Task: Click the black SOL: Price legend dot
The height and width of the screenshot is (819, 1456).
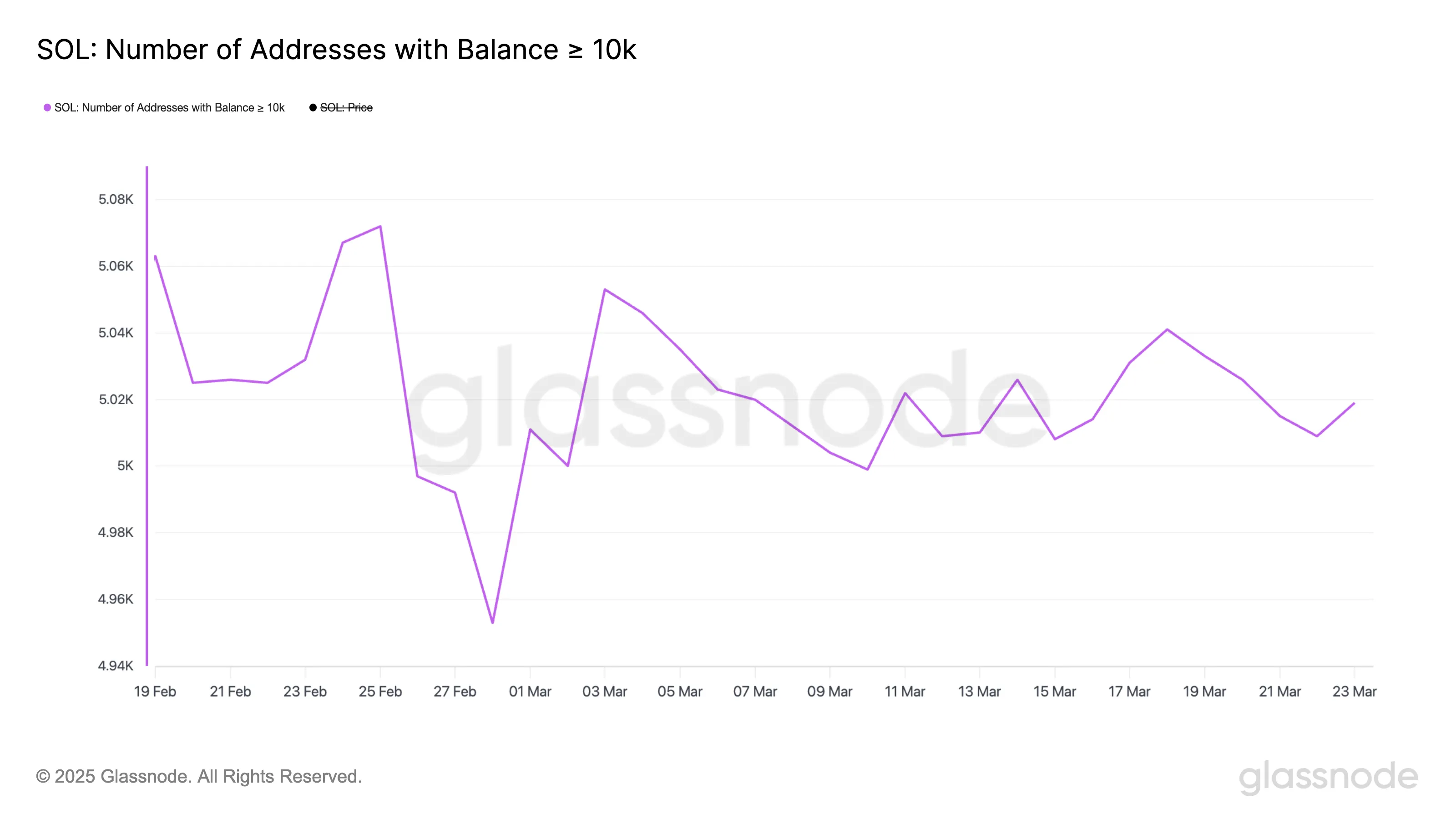Action: click(x=313, y=107)
